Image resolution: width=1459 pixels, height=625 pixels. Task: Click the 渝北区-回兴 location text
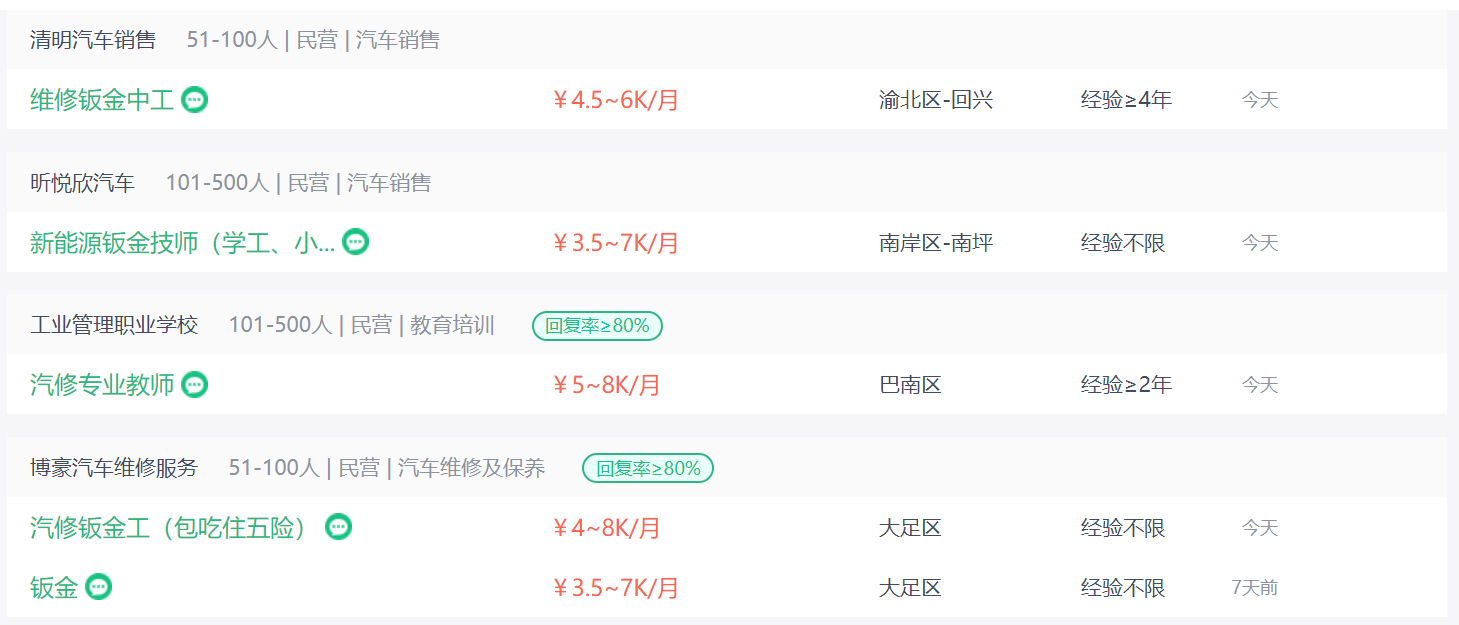pos(936,100)
